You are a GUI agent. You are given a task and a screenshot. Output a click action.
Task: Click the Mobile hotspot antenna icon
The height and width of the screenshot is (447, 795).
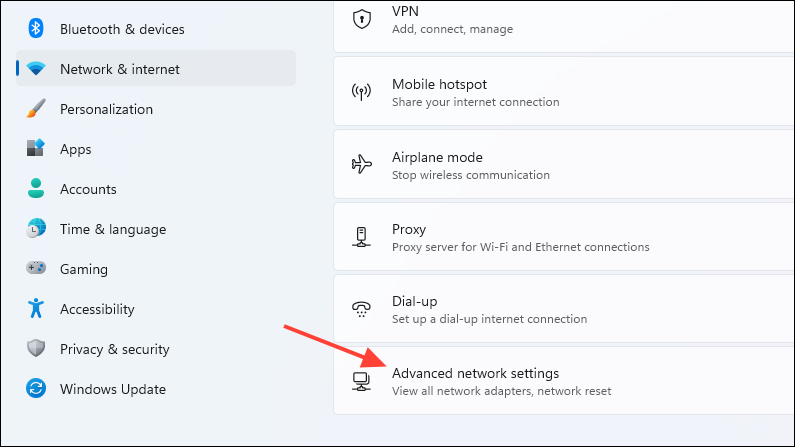tap(362, 92)
